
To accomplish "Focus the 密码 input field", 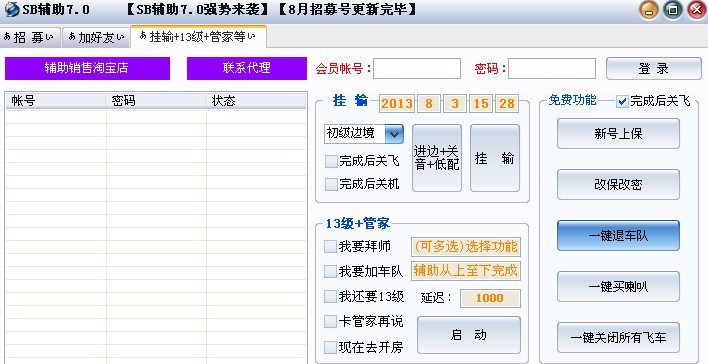I will pos(552,69).
